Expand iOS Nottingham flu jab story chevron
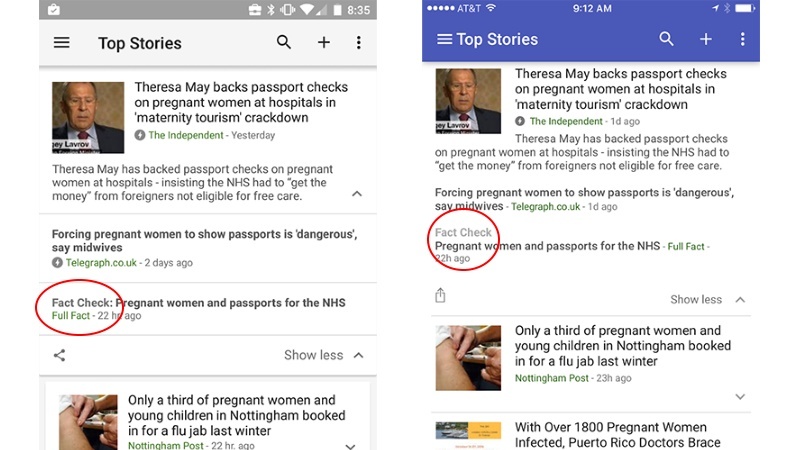 coord(740,396)
